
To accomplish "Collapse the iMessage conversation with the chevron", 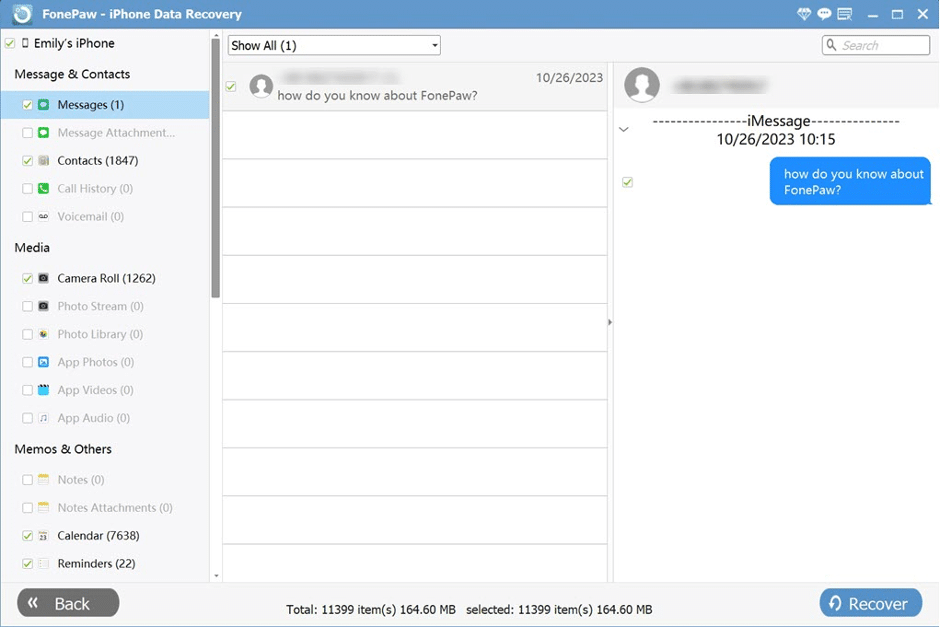I will pyautogui.click(x=624, y=129).
